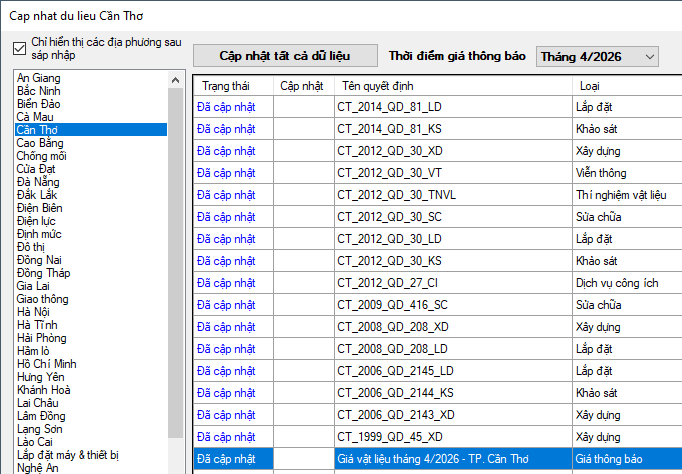The width and height of the screenshot is (682, 474).
Task: Click the Cập nhật tất cả dữ liệu button
Action: click(x=285, y=56)
